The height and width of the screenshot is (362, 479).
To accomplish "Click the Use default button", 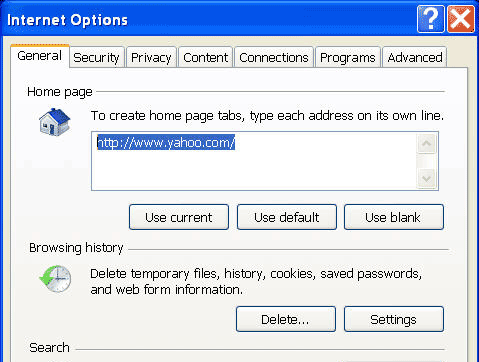I will [x=287, y=217].
